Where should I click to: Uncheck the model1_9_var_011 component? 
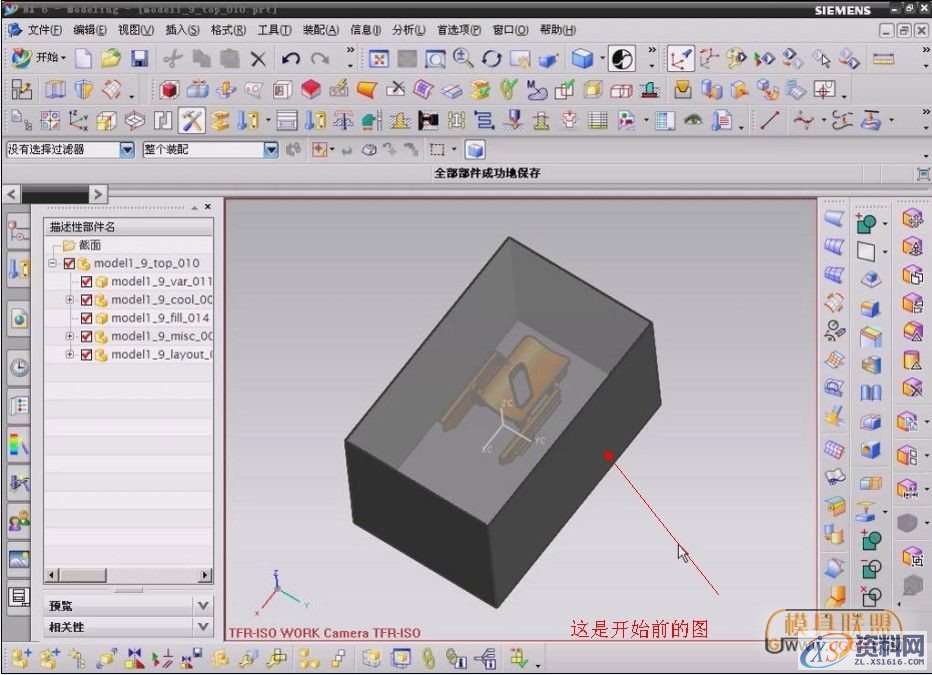click(85, 282)
